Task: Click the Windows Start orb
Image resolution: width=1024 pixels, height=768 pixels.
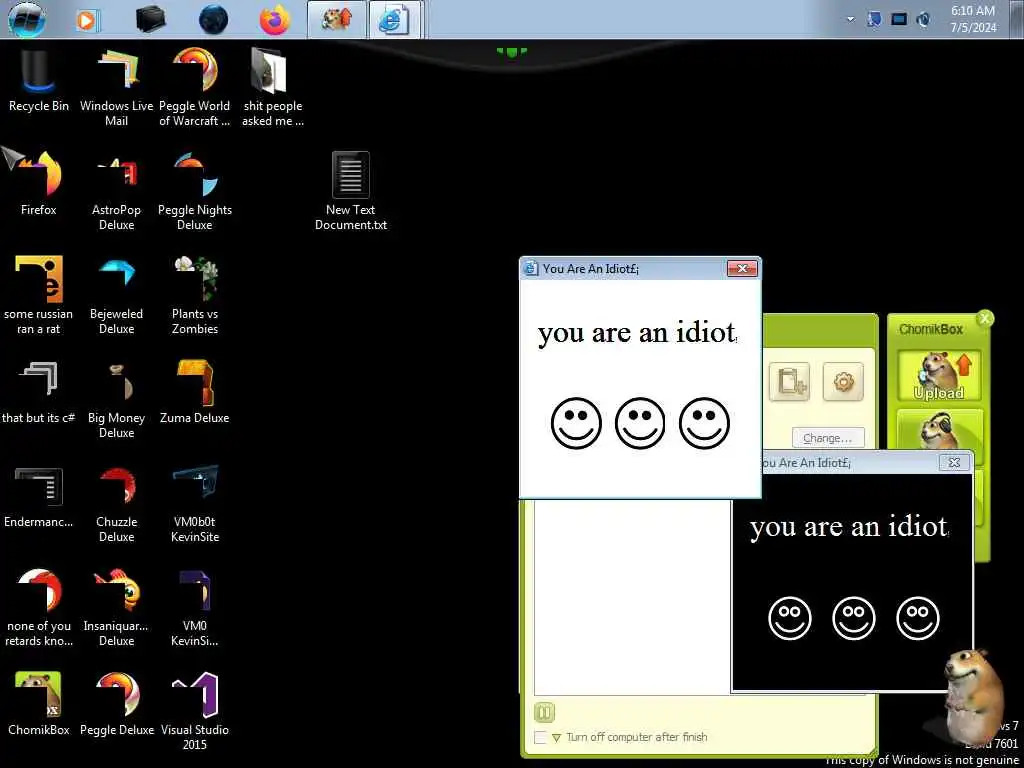Action: [27, 18]
